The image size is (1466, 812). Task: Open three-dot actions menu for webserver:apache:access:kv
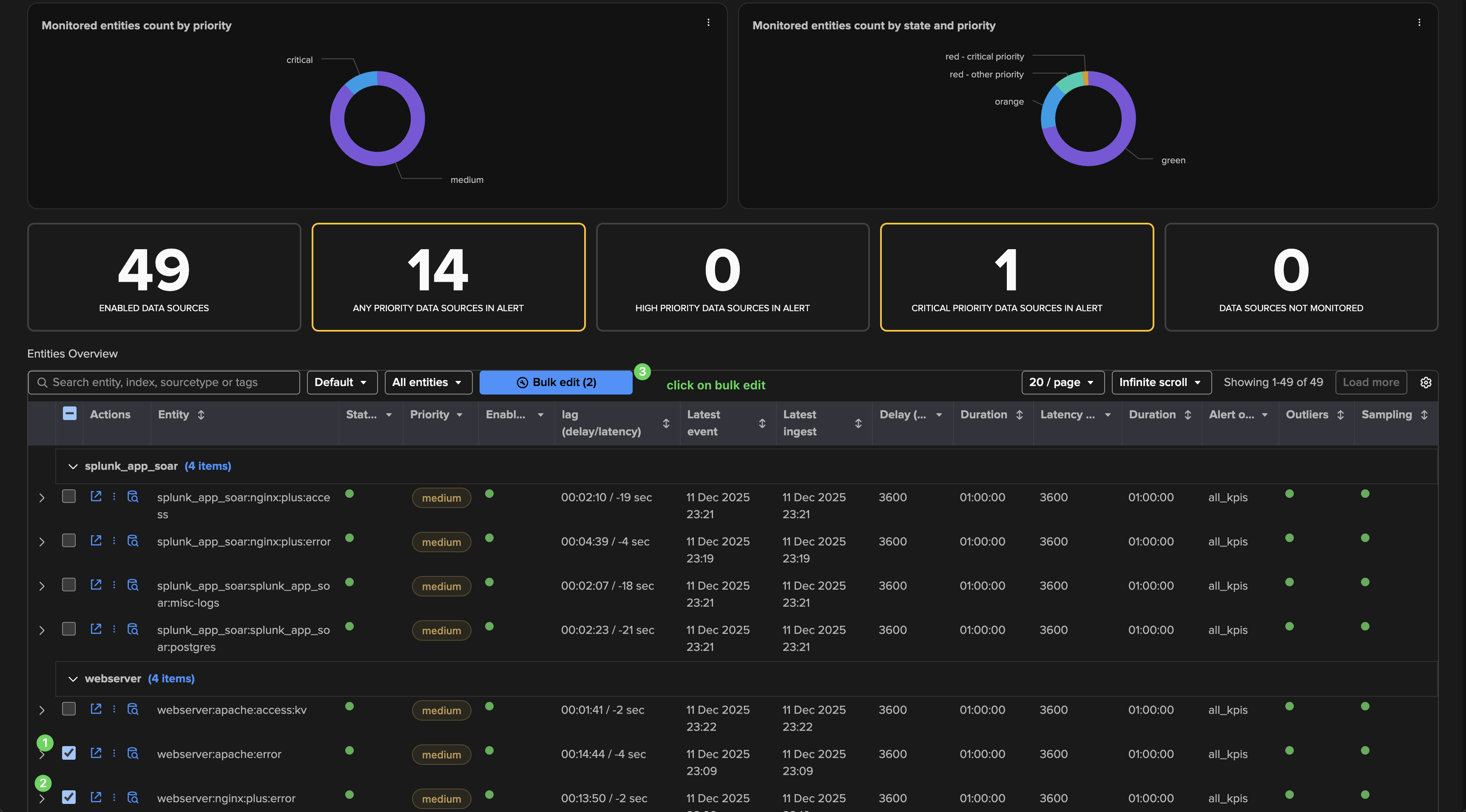(x=114, y=709)
